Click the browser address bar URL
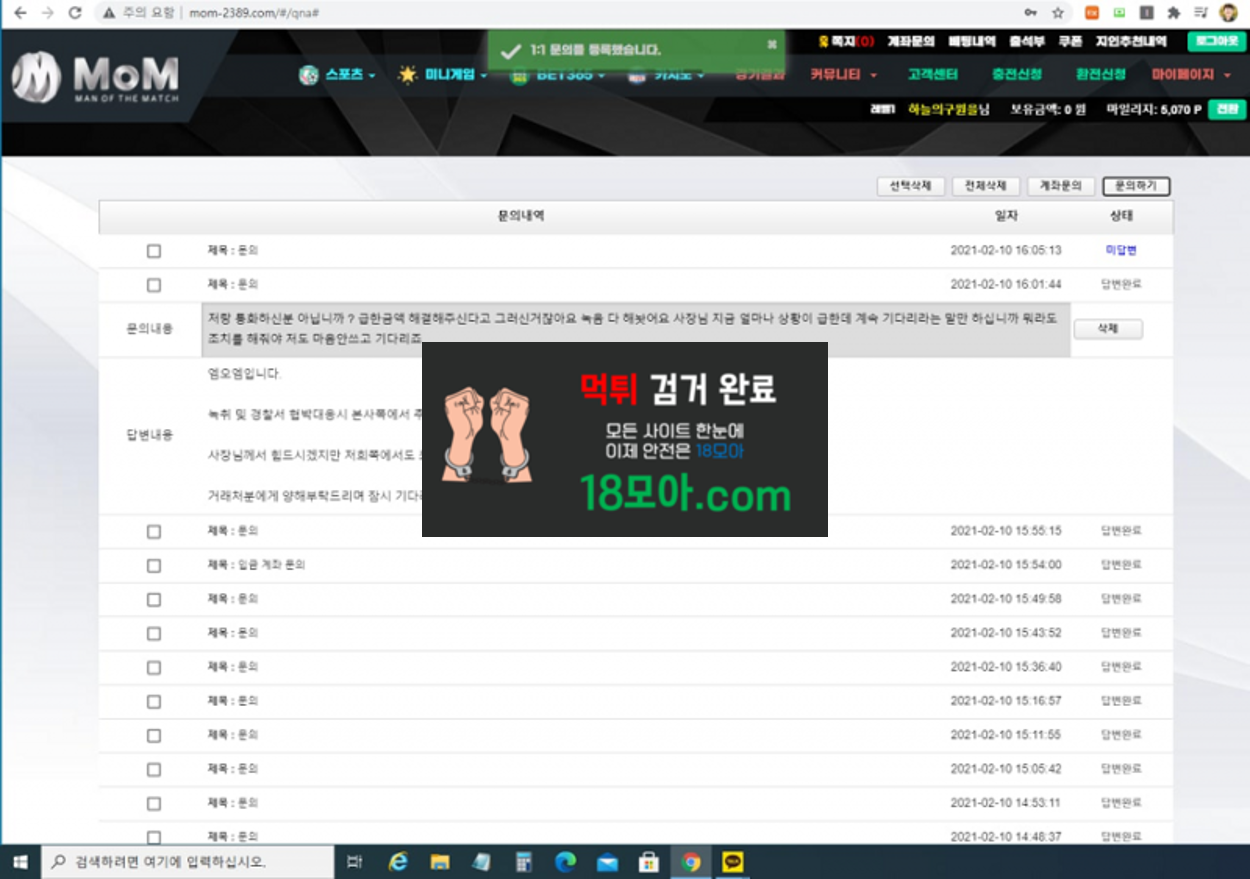1250x879 pixels. click(x=255, y=14)
